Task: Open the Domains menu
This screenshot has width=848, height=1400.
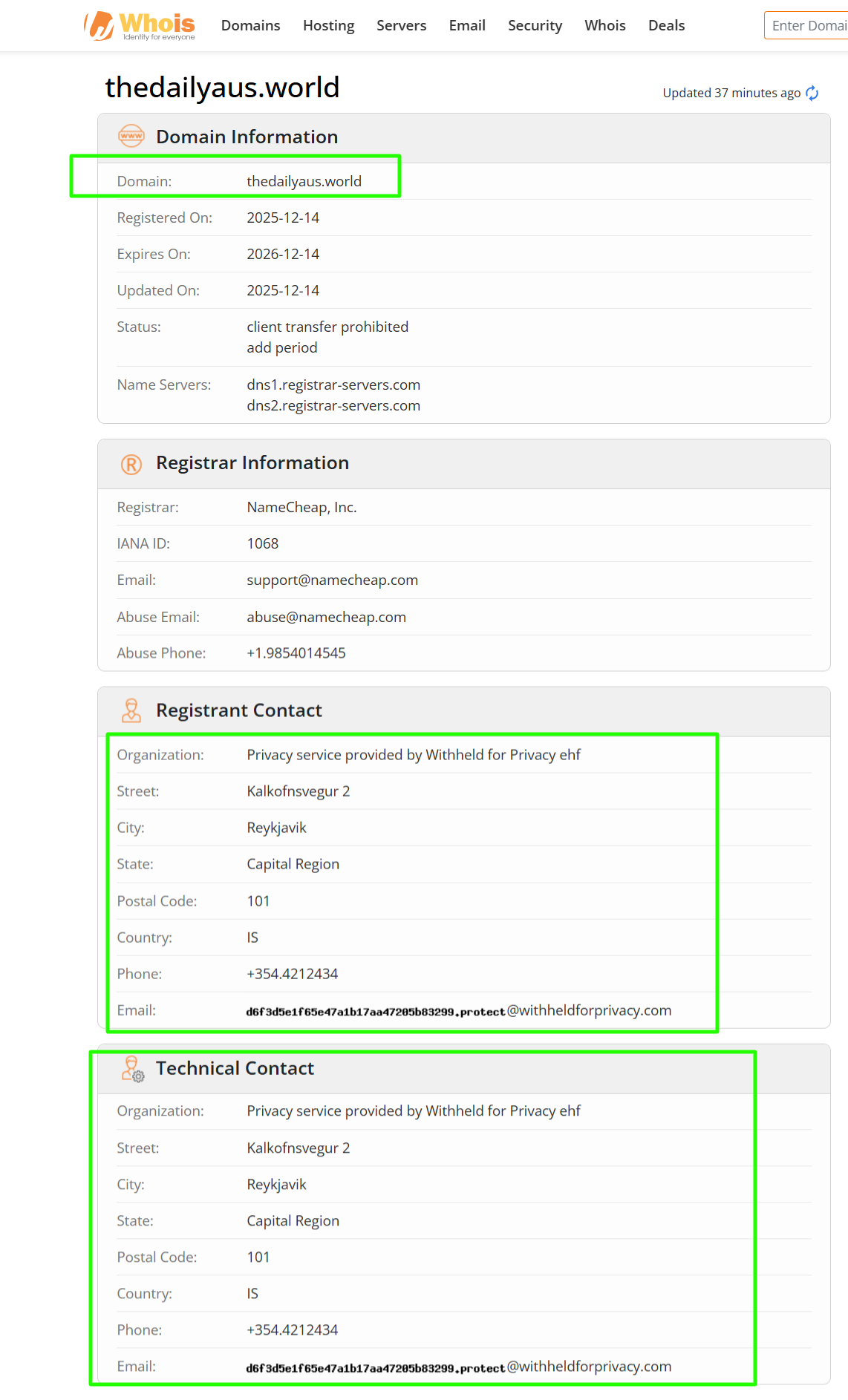Action: click(250, 26)
